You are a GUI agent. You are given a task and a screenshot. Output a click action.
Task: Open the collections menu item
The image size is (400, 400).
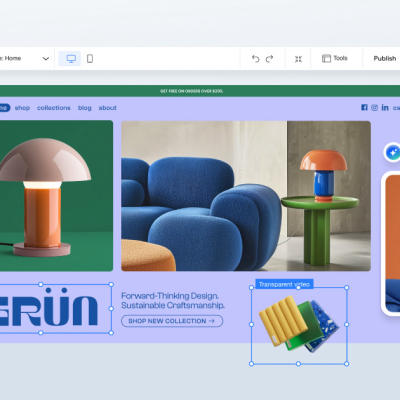click(54, 108)
